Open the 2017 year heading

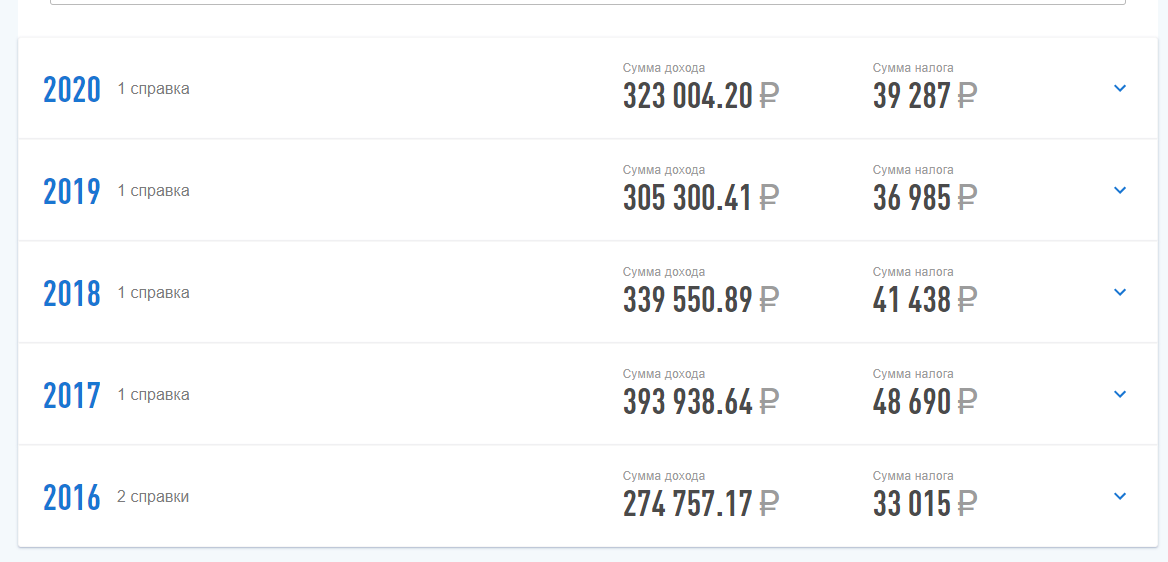[72, 396]
